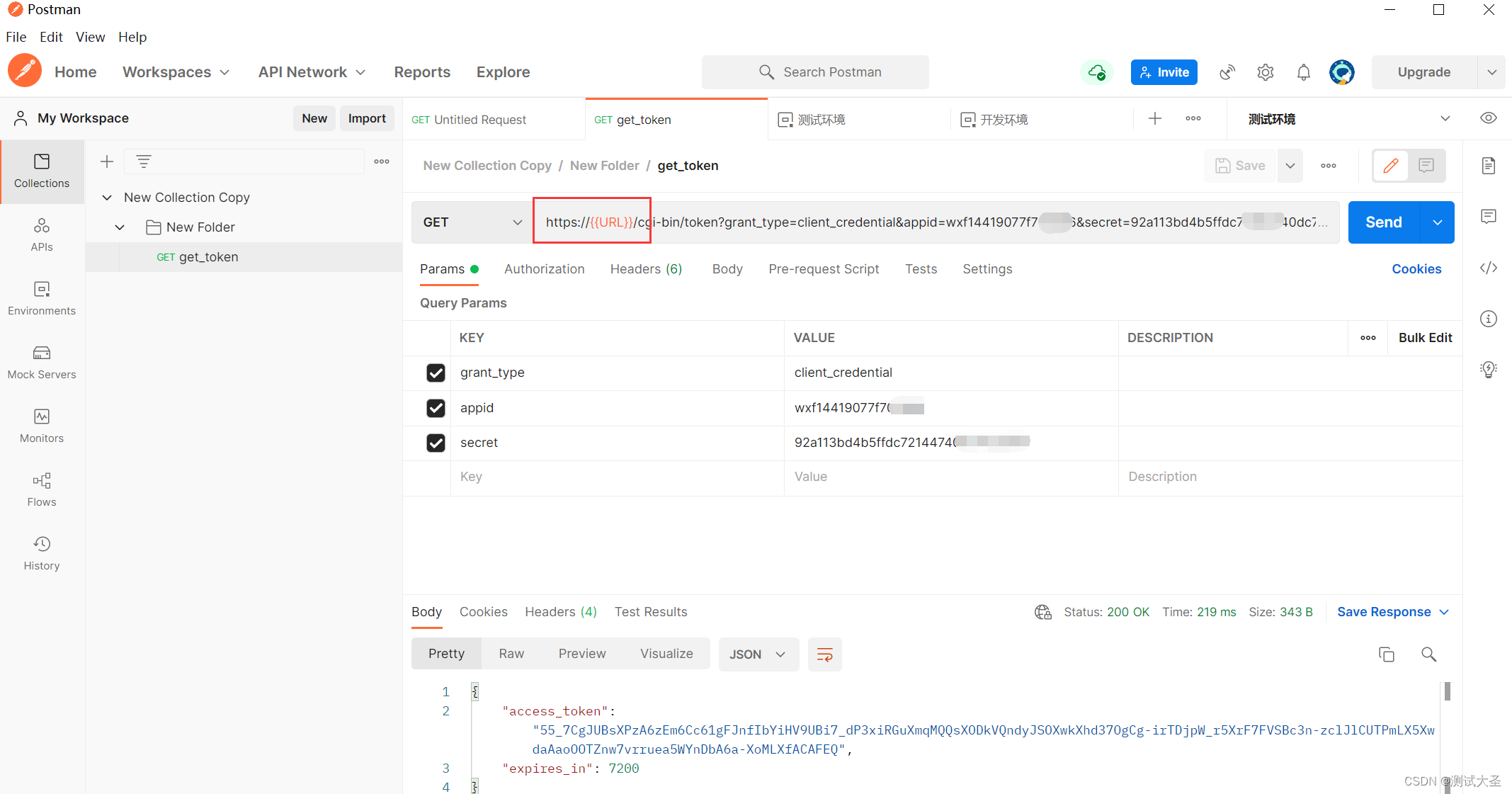Image resolution: width=1512 pixels, height=794 pixels.
Task: Open Mock Servers in sidebar
Action: point(42,361)
